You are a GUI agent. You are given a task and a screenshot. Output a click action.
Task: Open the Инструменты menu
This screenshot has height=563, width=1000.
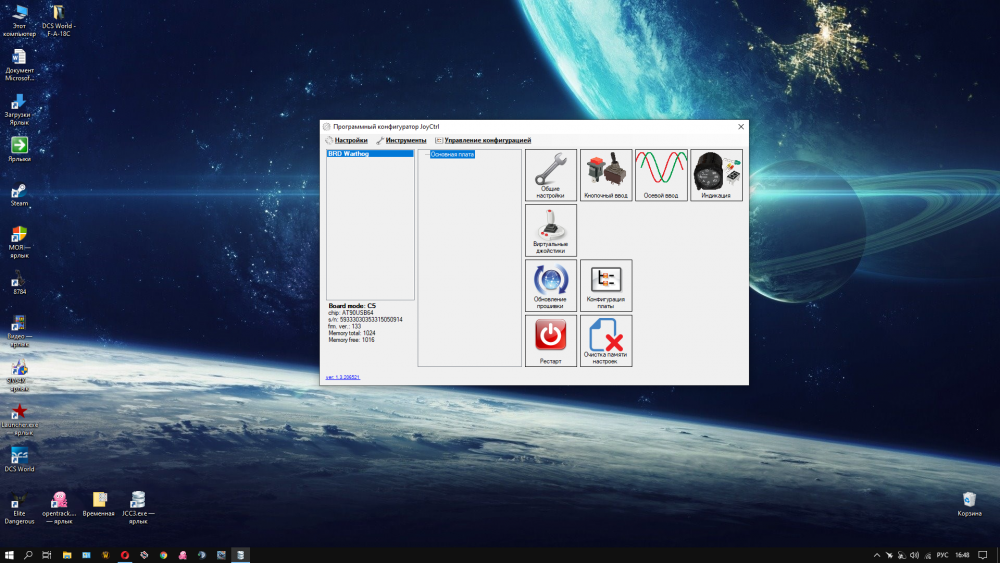pyautogui.click(x=406, y=141)
